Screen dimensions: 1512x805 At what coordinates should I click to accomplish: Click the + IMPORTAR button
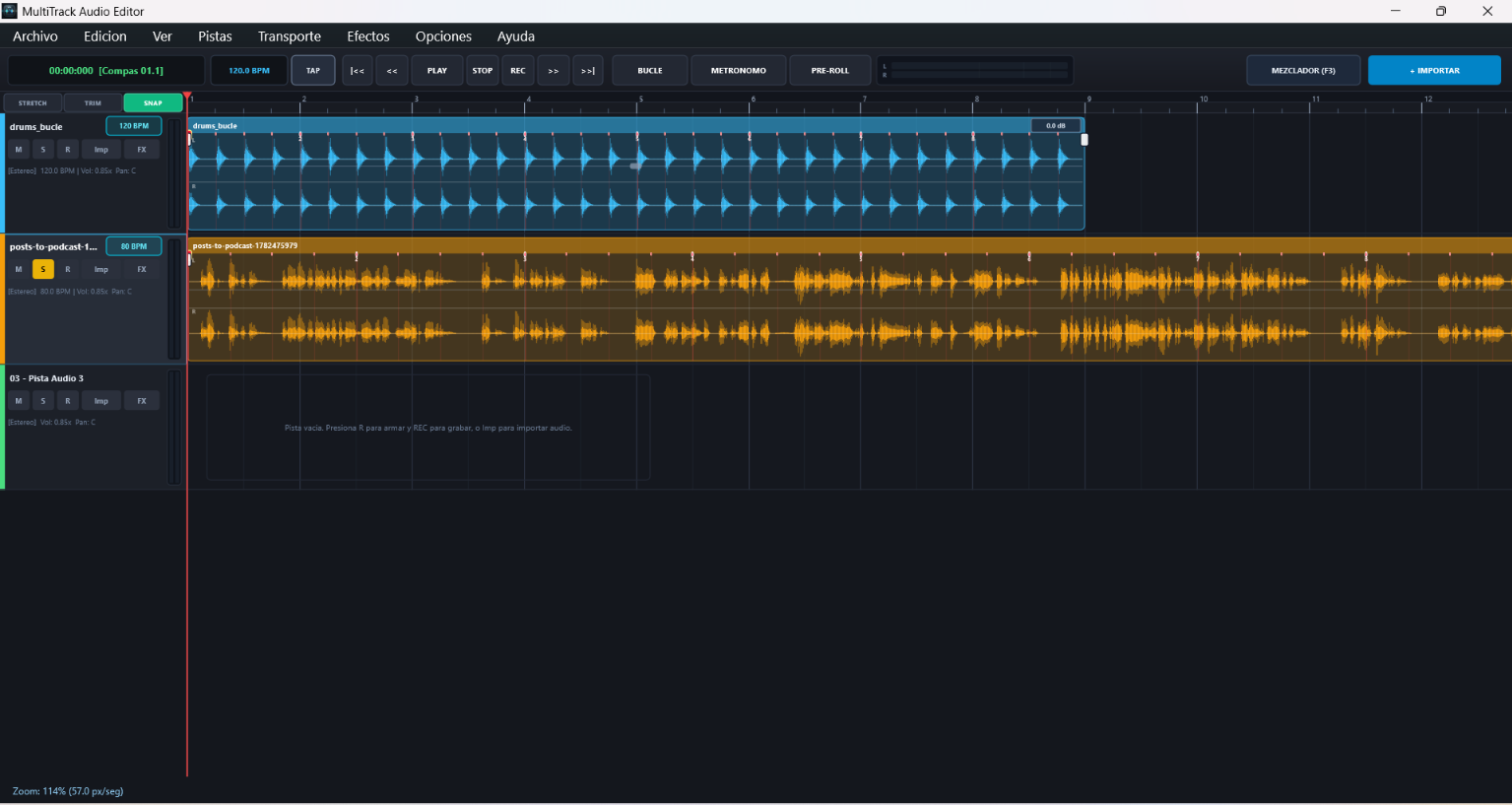click(1434, 71)
